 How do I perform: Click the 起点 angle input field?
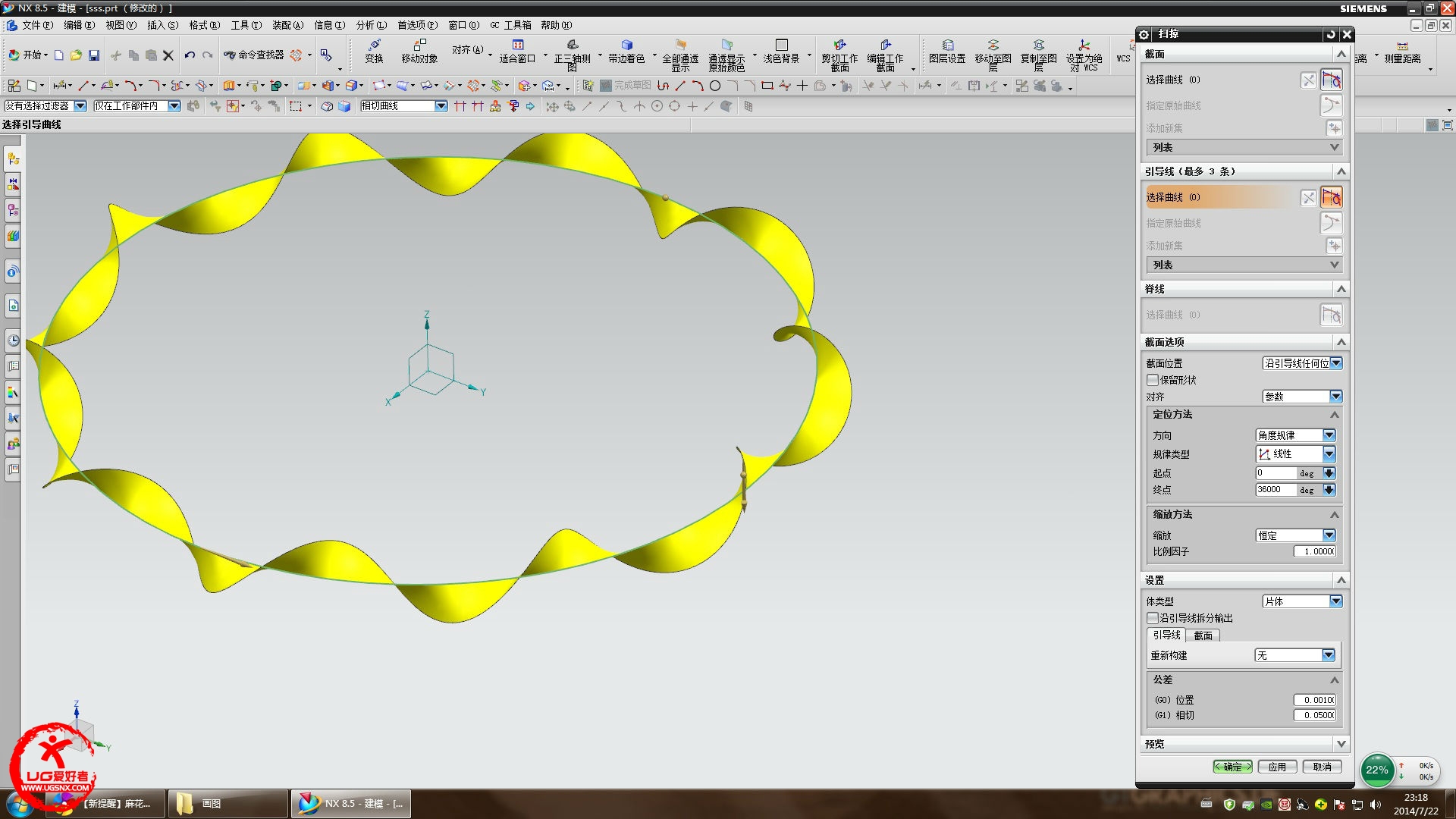[1276, 473]
